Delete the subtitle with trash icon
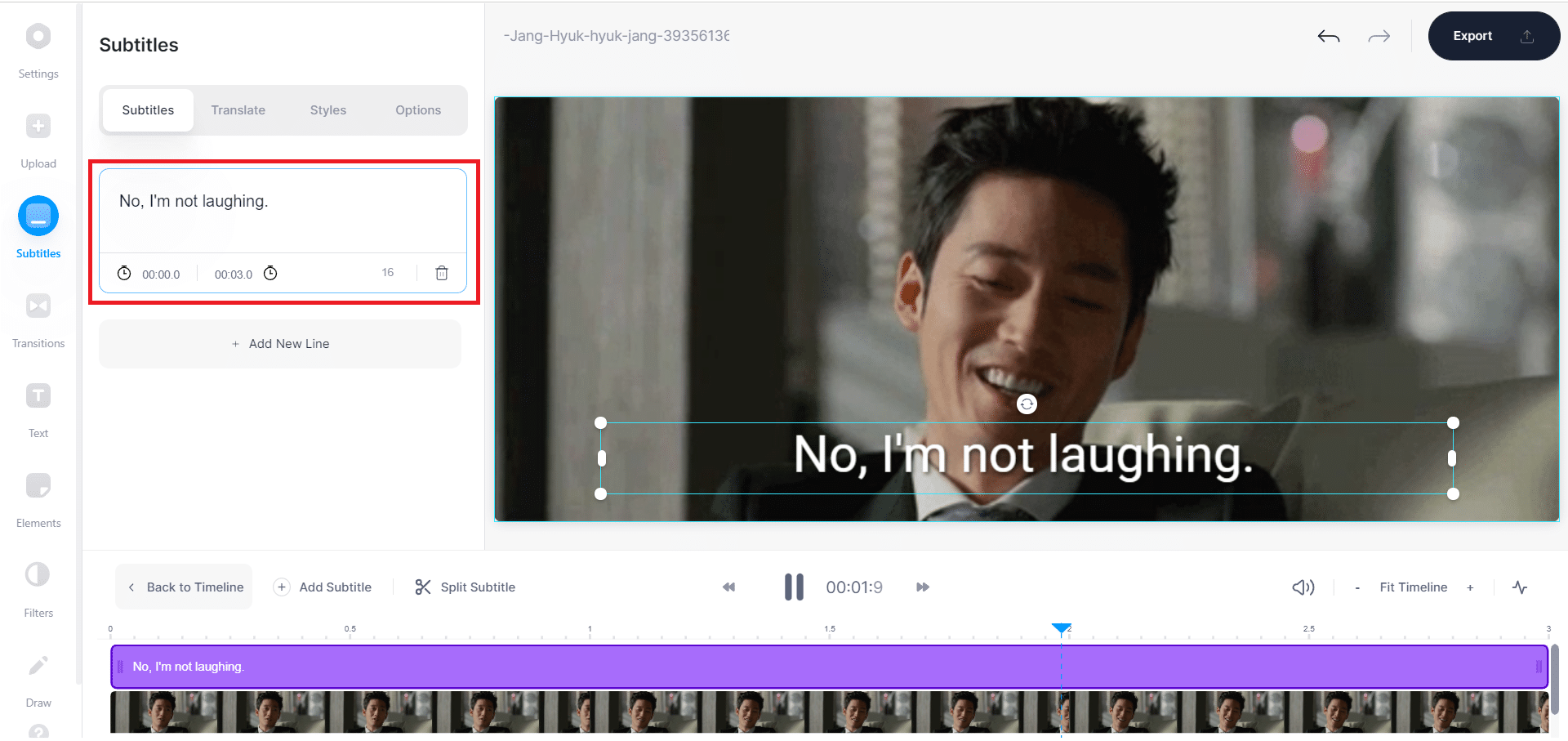Image resolution: width=1568 pixels, height=741 pixels. point(442,274)
